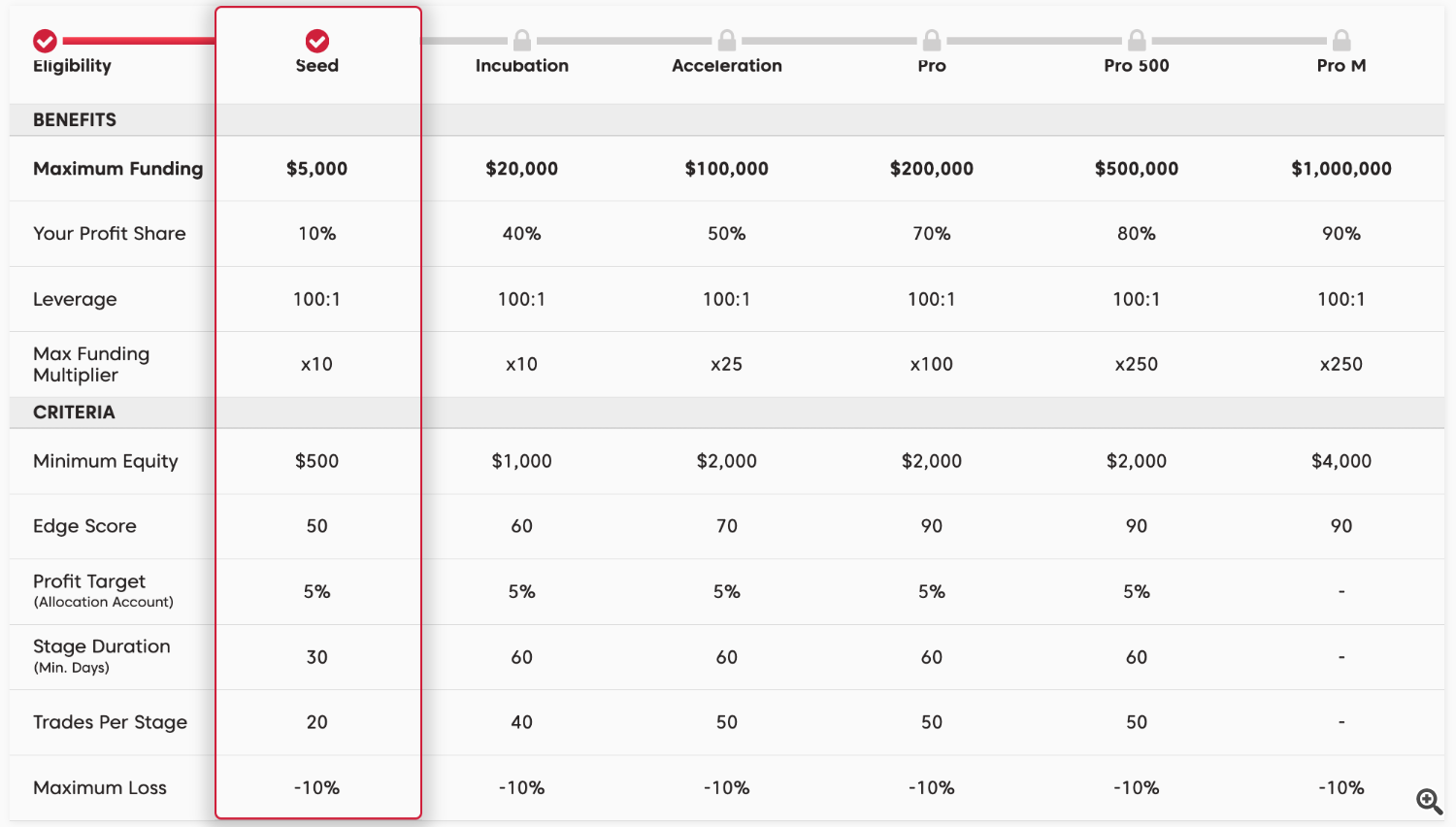The image size is (1456, 827).
Task: Click the lock icon above Pro M
Action: coord(1340,41)
